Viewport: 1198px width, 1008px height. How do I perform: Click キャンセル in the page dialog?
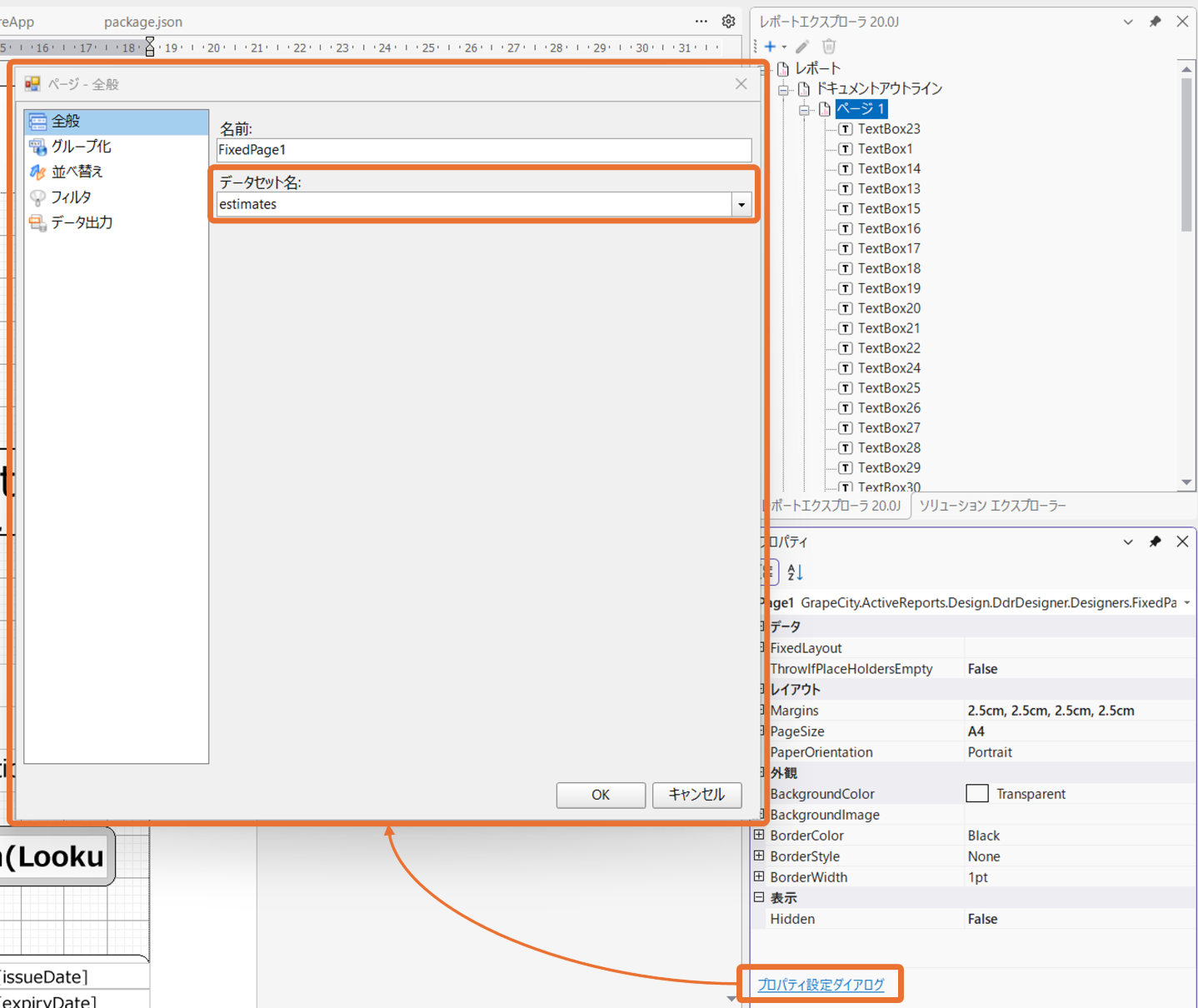click(696, 795)
